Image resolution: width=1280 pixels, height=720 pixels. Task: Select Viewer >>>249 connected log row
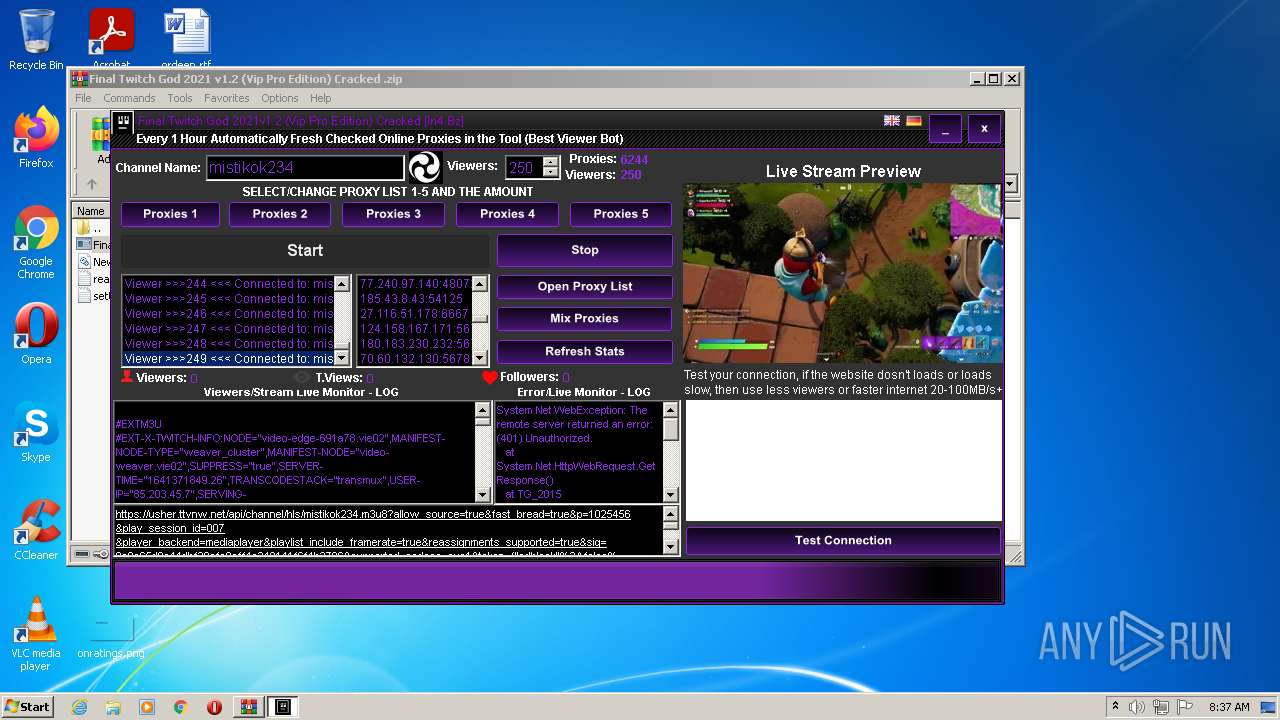(x=228, y=358)
